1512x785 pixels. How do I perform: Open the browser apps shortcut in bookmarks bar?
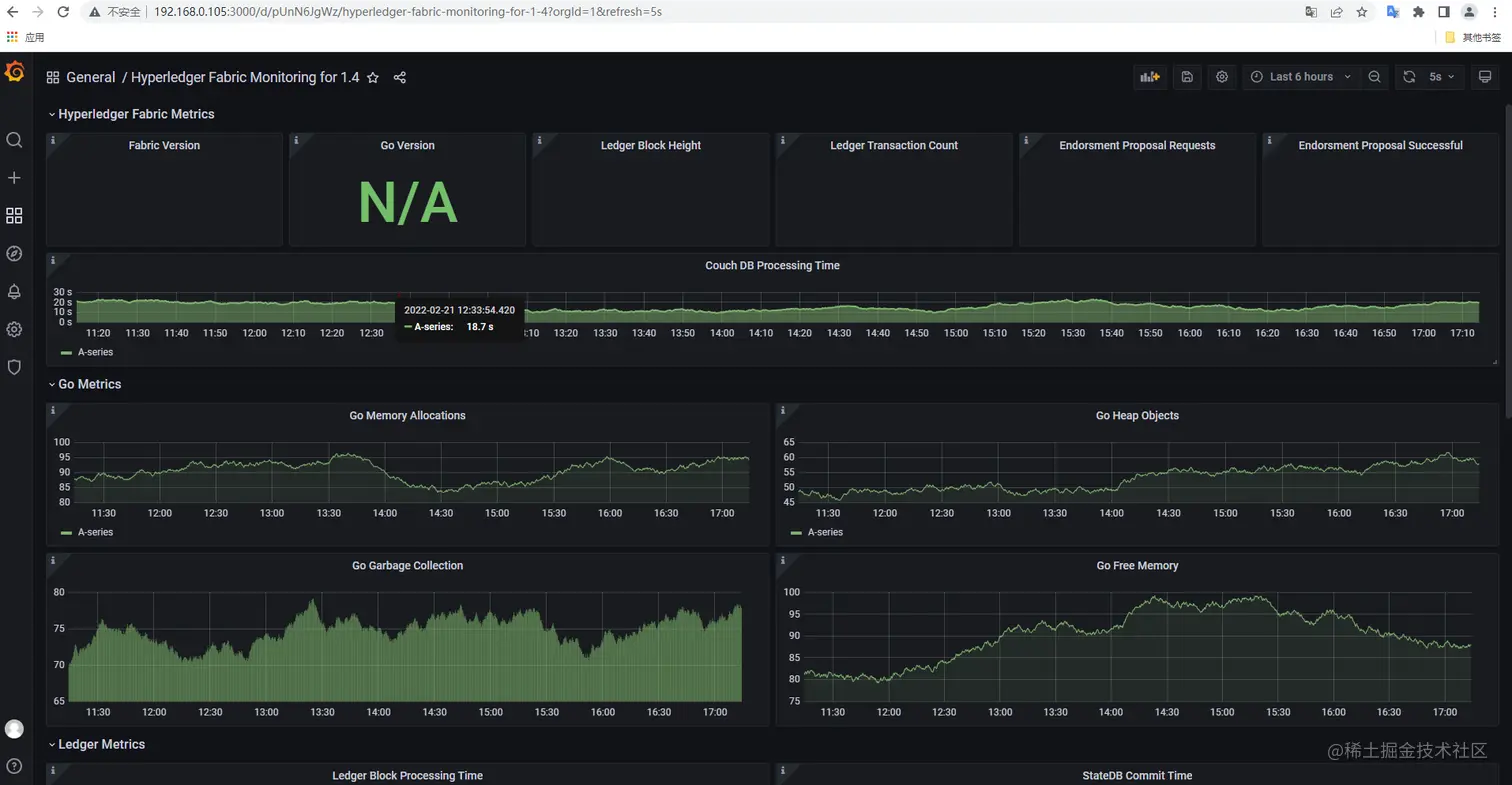point(26,37)
